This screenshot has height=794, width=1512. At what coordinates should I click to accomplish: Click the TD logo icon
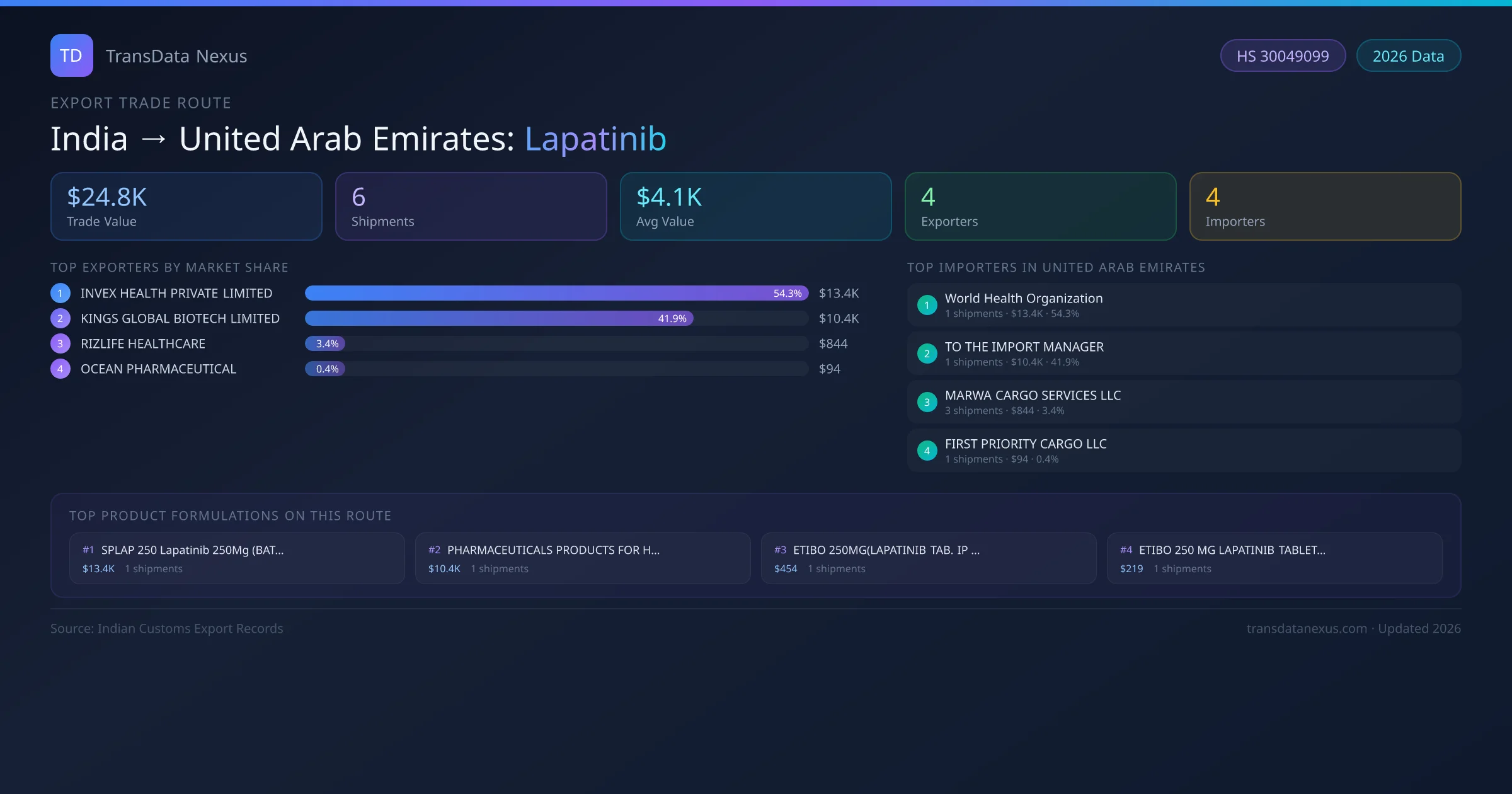[x=71, y=55]
